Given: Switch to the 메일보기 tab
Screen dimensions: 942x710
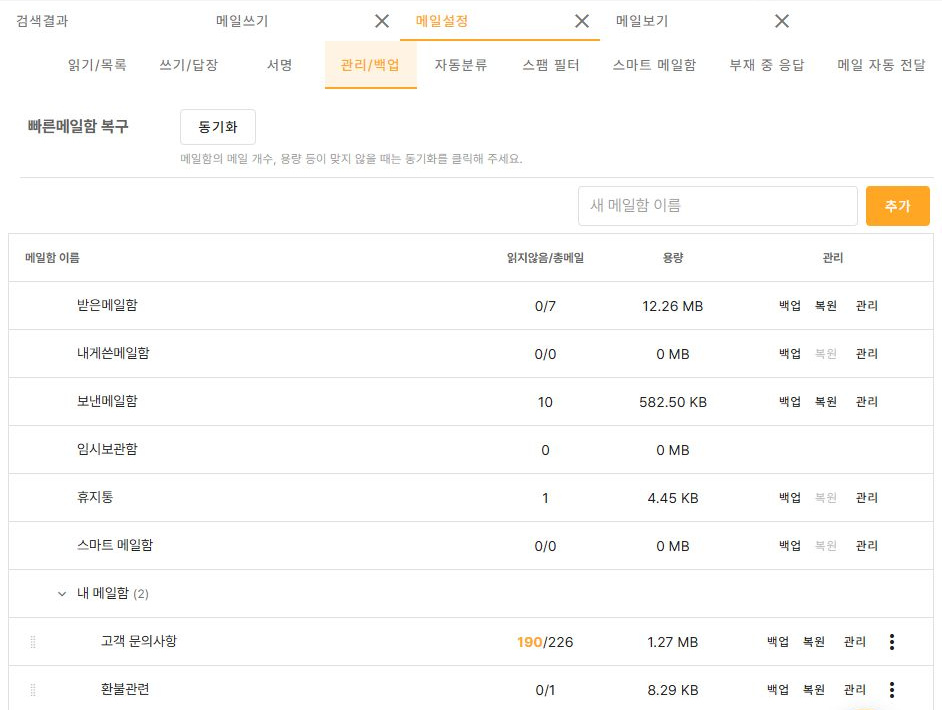Looking at the screenshot, I should click(x=642, y=21).
